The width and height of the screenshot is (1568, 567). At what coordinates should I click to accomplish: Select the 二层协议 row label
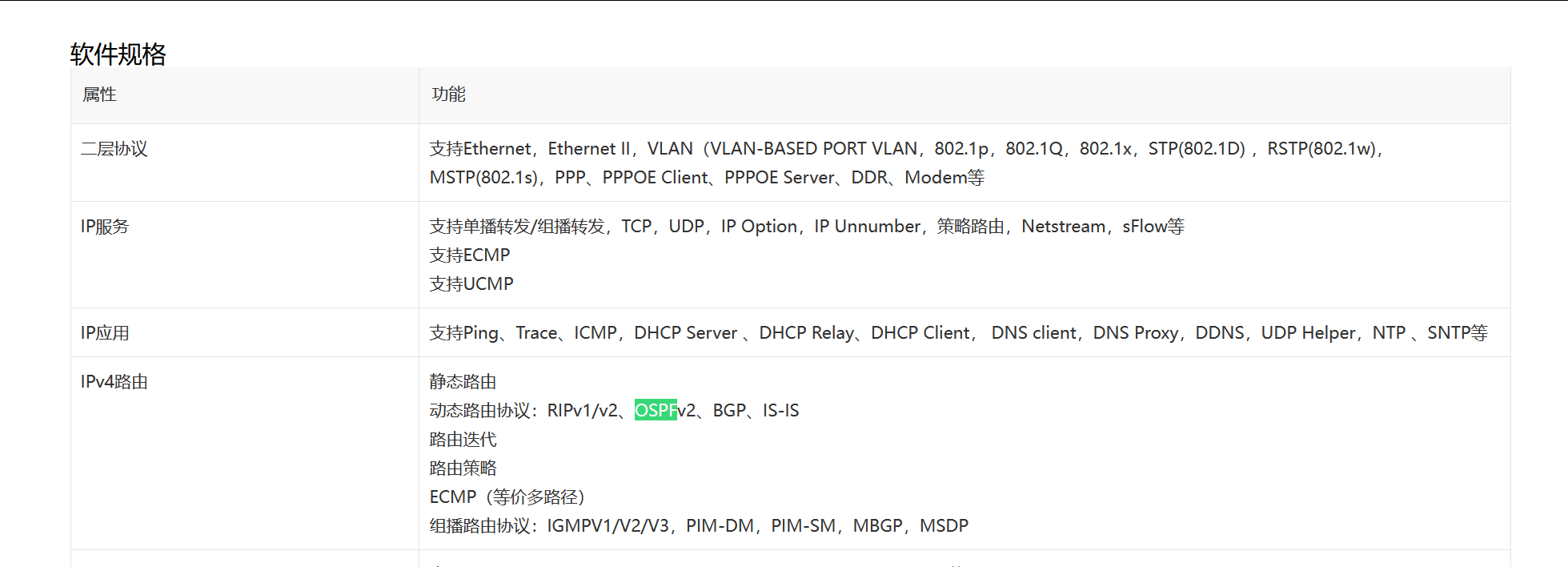(x=114, y=149)
